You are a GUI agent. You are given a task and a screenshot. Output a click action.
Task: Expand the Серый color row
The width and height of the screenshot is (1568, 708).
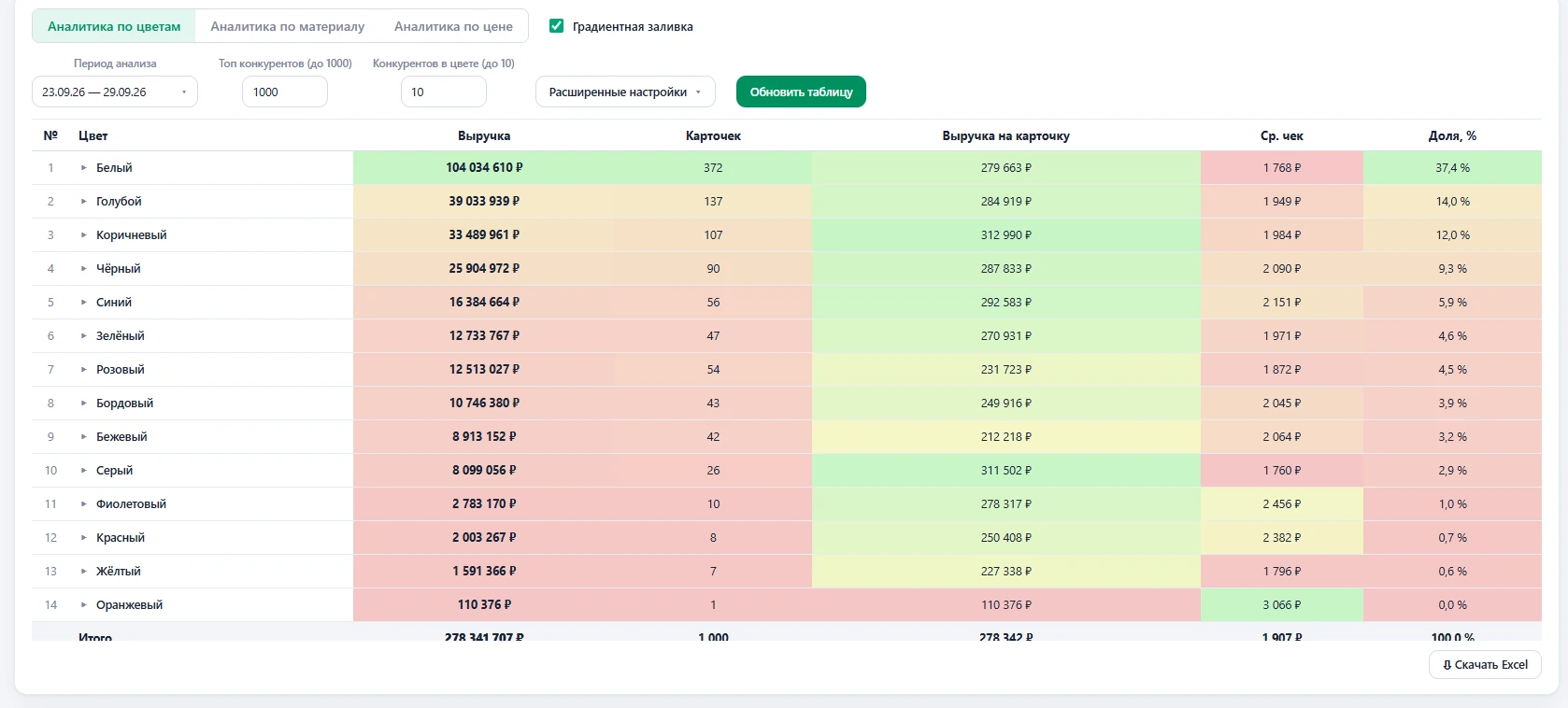[x=83, y=471]
